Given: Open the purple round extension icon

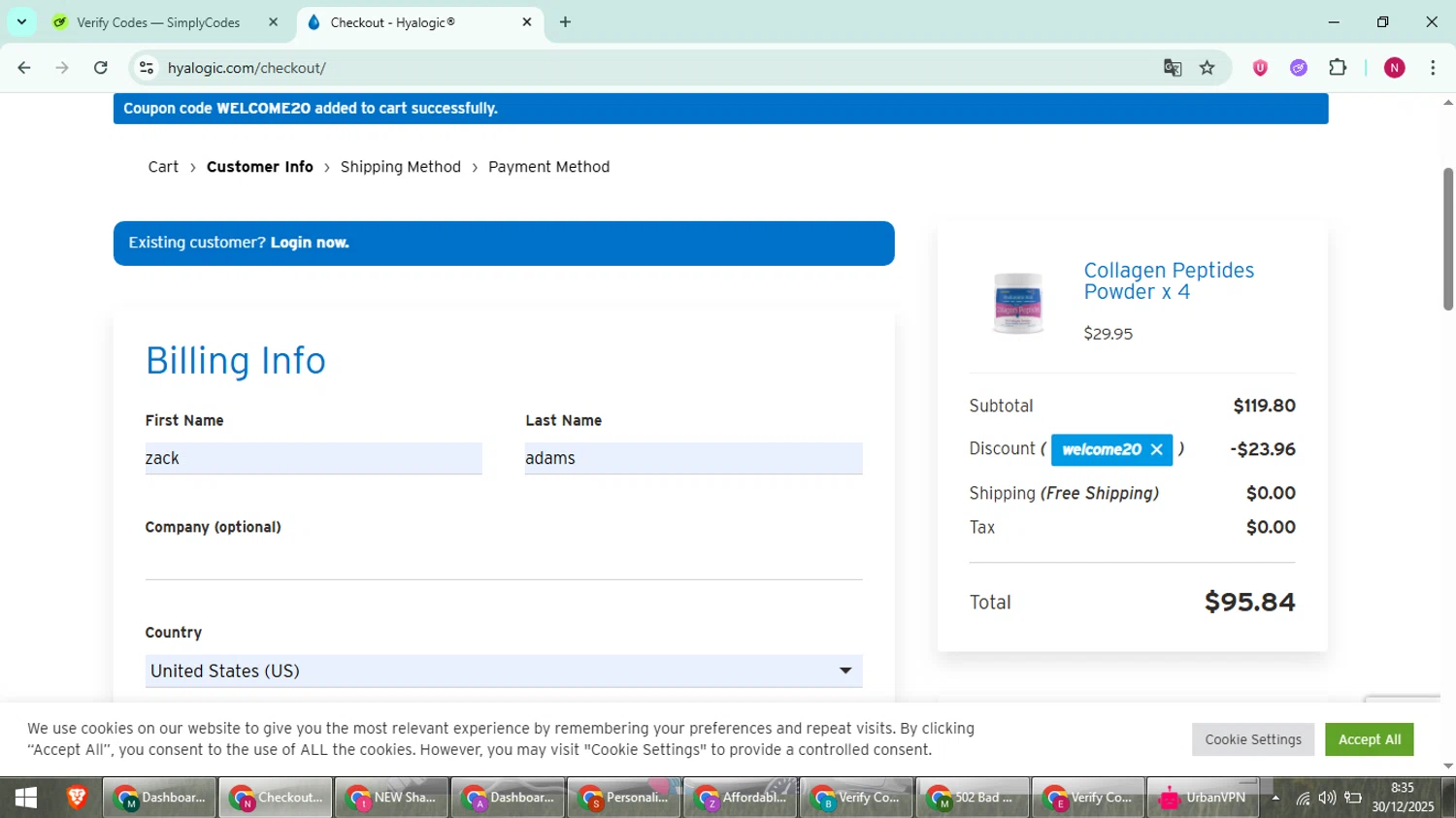Looking at the screenshot, I should pyautogui.click(x=1299, y=68).
